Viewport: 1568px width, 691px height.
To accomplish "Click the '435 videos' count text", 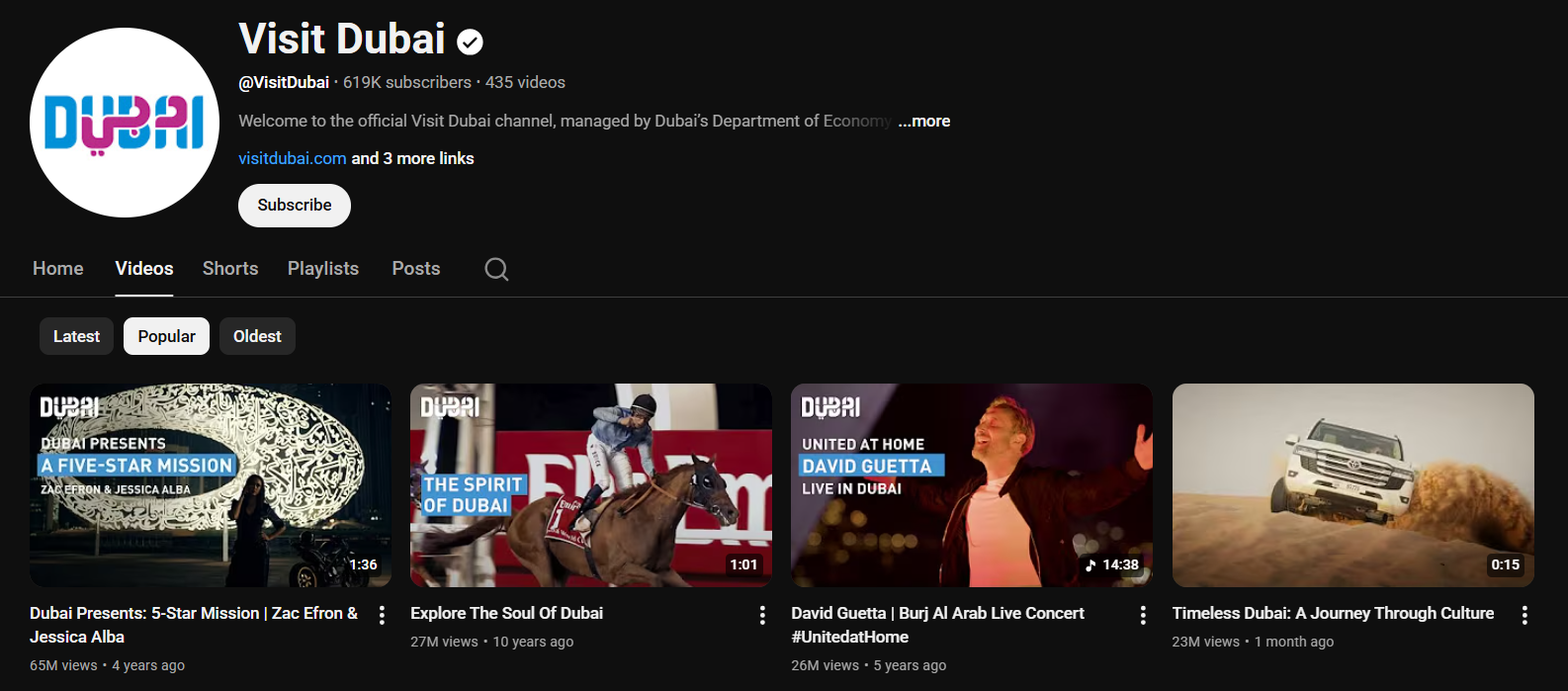I will [525, 82].
